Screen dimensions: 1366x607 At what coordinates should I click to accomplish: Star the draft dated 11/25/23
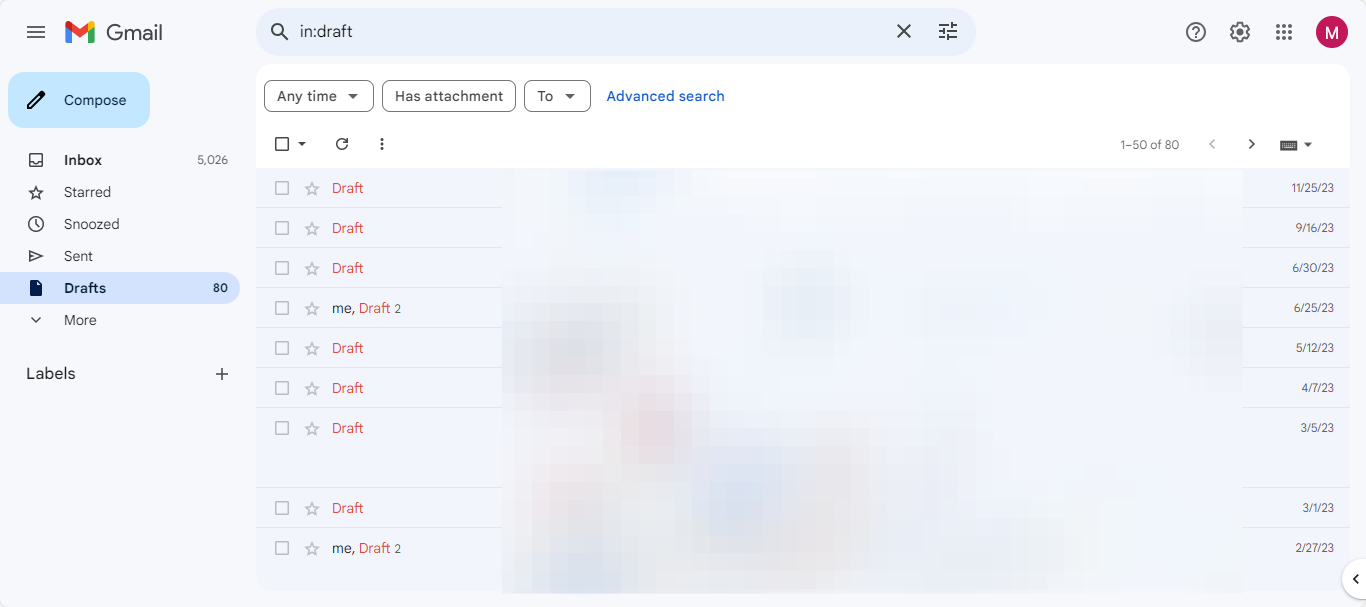point(312,188)
